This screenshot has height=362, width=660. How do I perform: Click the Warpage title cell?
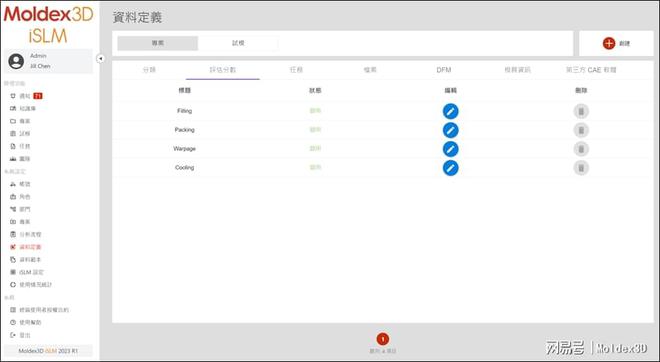click(x=184, y=149)
